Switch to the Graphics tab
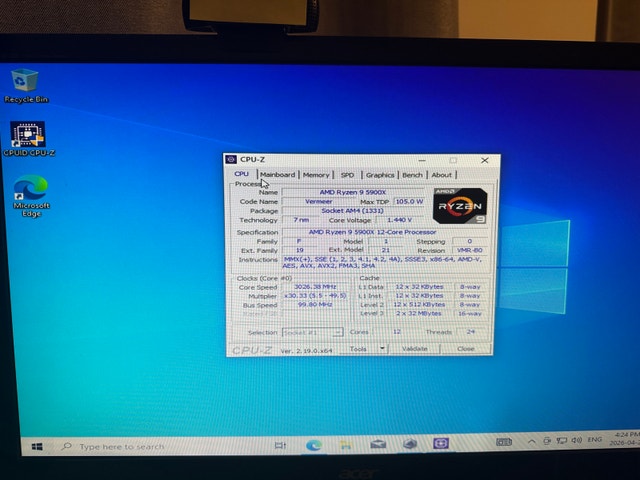This screenshot has height=480, width=640. coord(380,175)
